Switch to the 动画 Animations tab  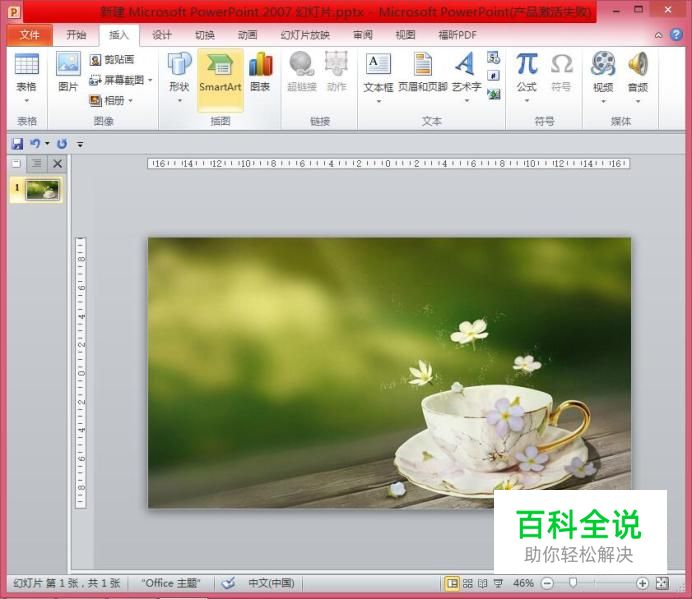pos(247,35)
